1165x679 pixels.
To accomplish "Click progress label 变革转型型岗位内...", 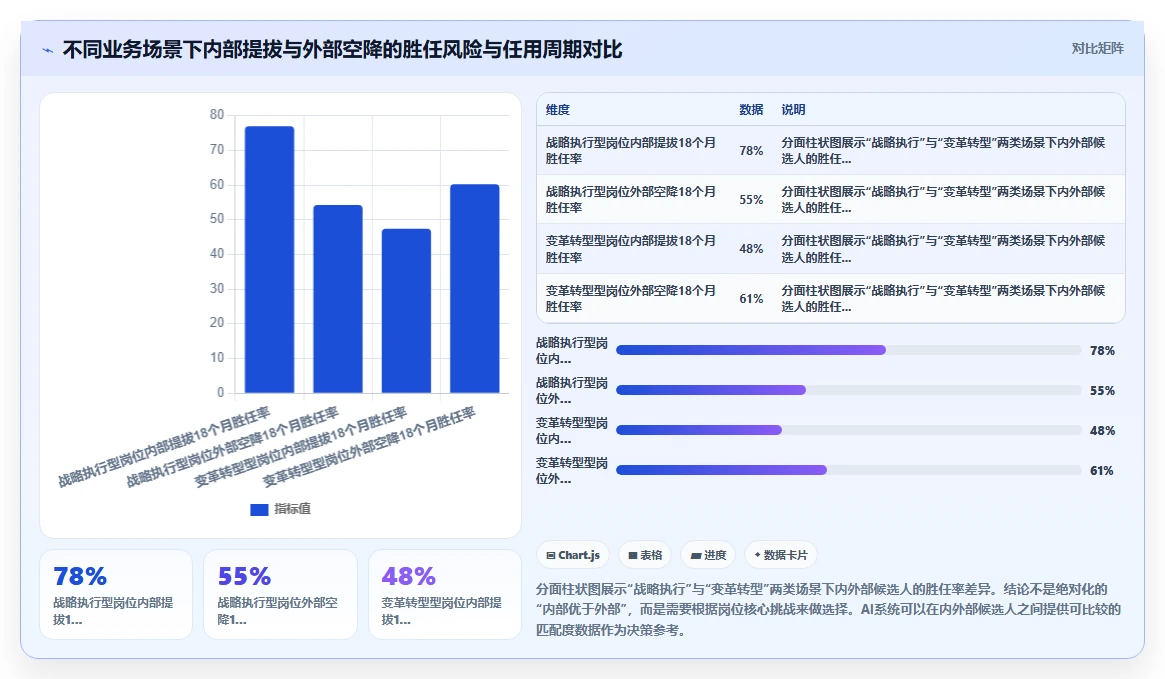I will coord(572,431).
